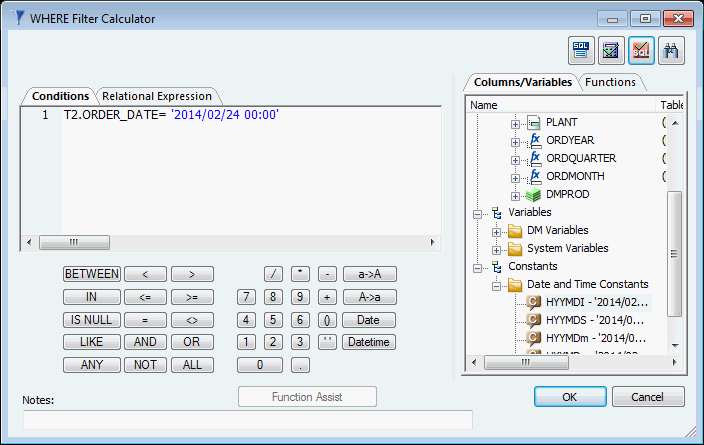Switch to the Conditions tab
704x445 pixels.
pyautogui.click(x=60, y=96)
